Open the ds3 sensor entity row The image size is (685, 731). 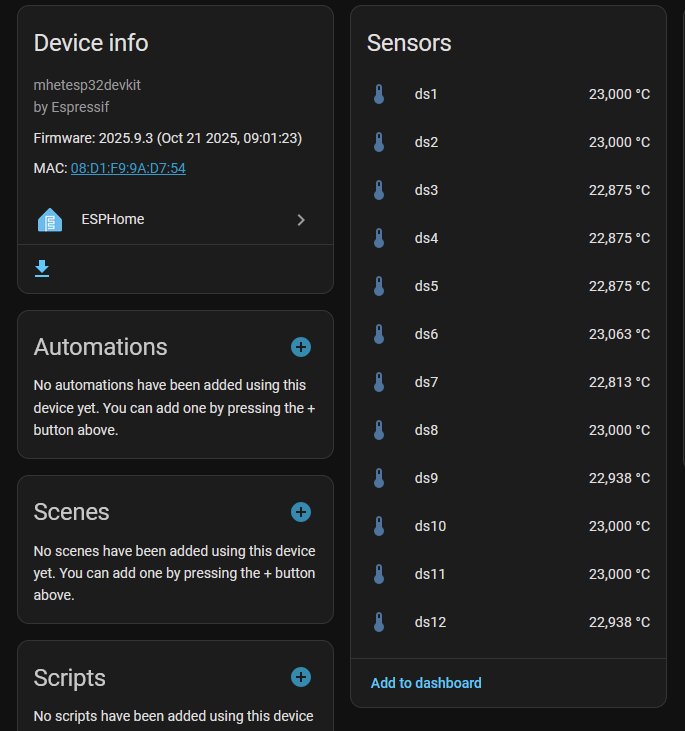point(508,190)
